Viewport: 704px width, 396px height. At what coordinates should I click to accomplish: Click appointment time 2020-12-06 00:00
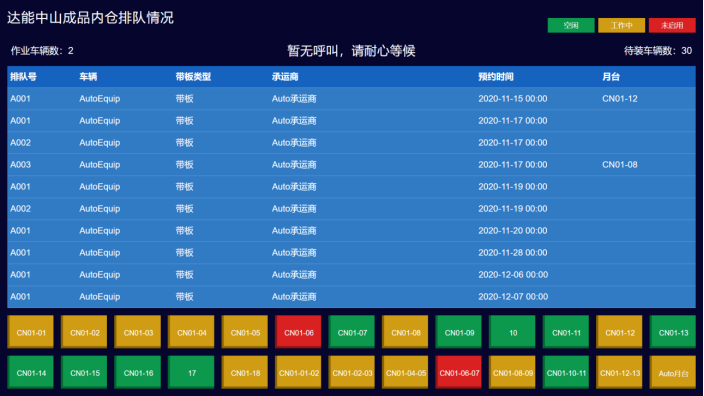[513, 275]
